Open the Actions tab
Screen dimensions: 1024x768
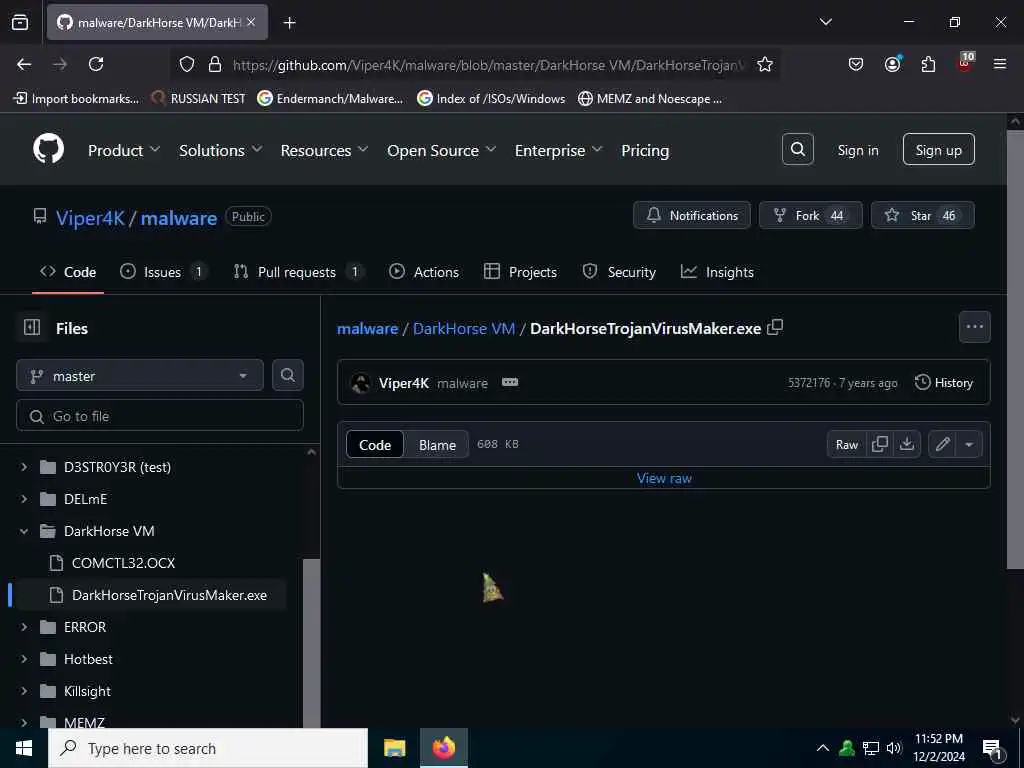tap(424, 272)
